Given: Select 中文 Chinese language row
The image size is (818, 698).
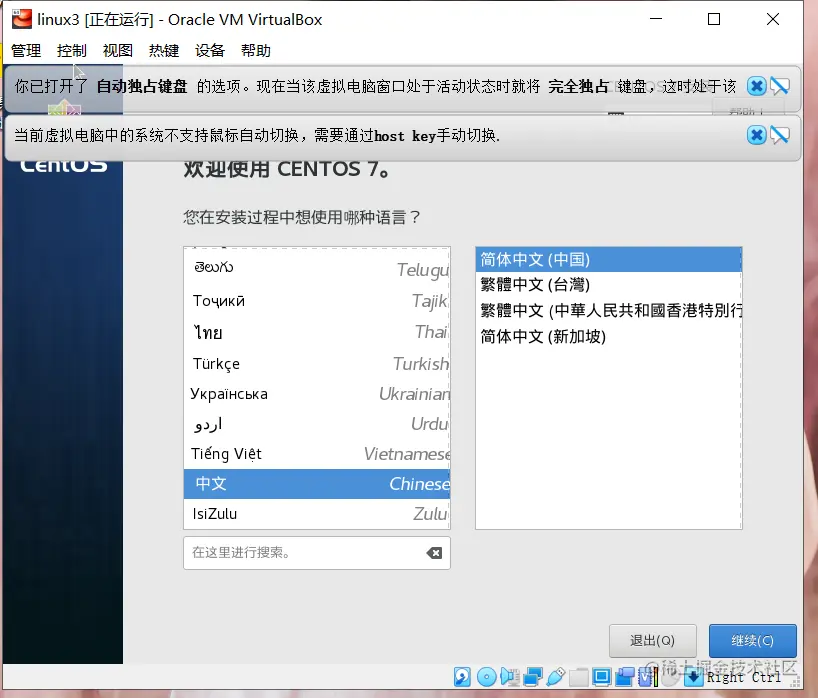Looking at the screenshot, I should pyautogui.click(x=317, y=484).
